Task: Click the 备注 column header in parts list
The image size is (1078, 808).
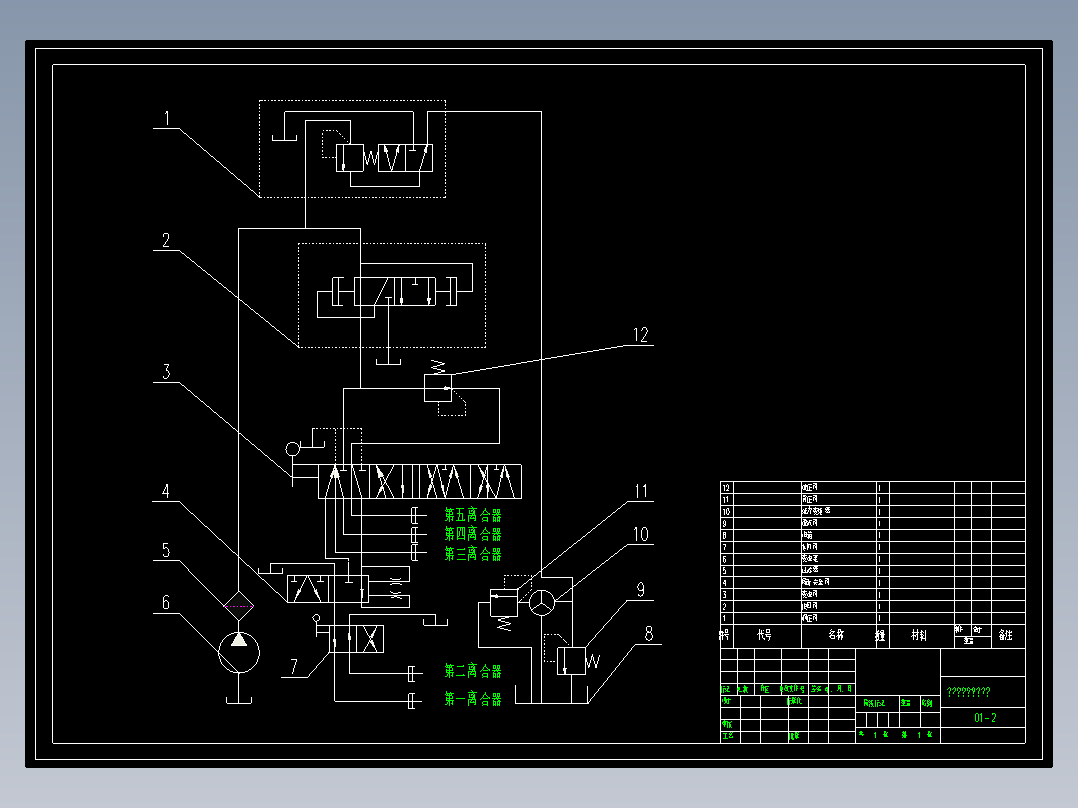Action: 1006,635
